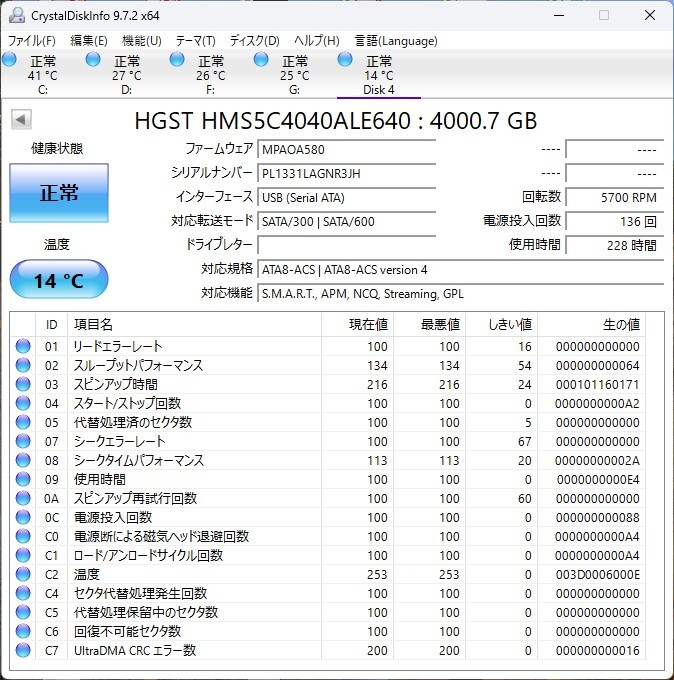Click blue status orb of attribute C2

pos(23,574)
